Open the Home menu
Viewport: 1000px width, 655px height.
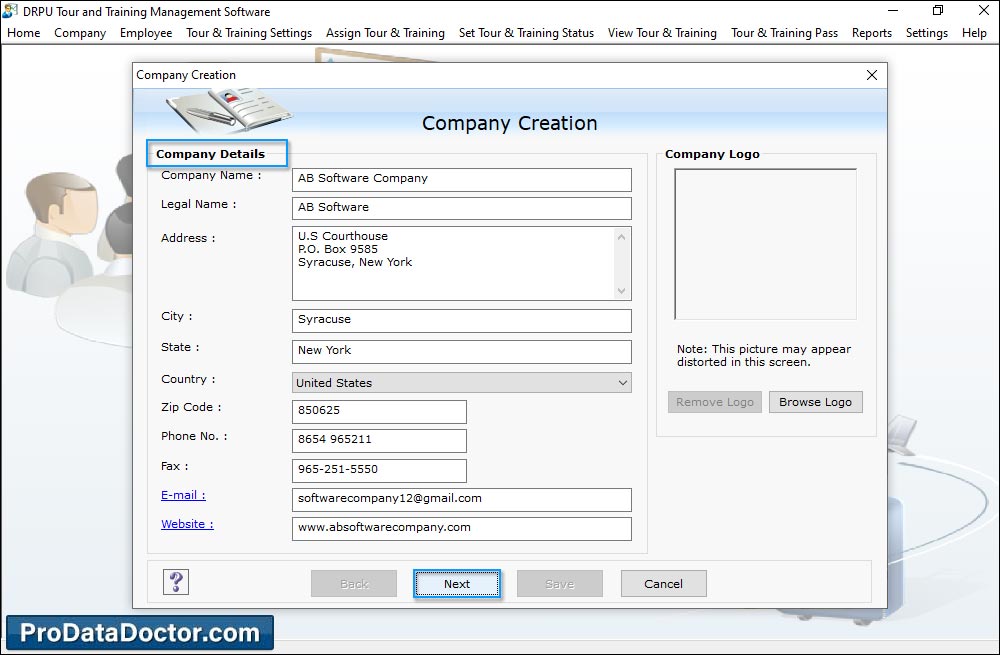tap(24, 33)
